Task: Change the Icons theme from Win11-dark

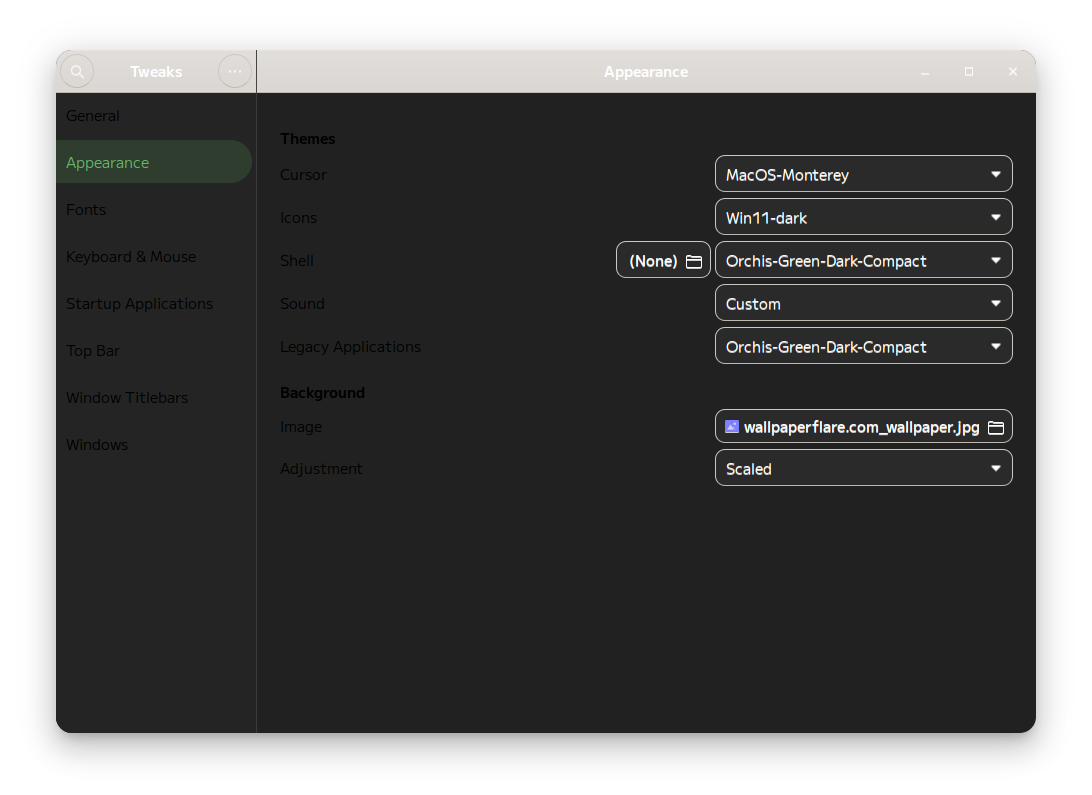Action: (x=863, y=216)
